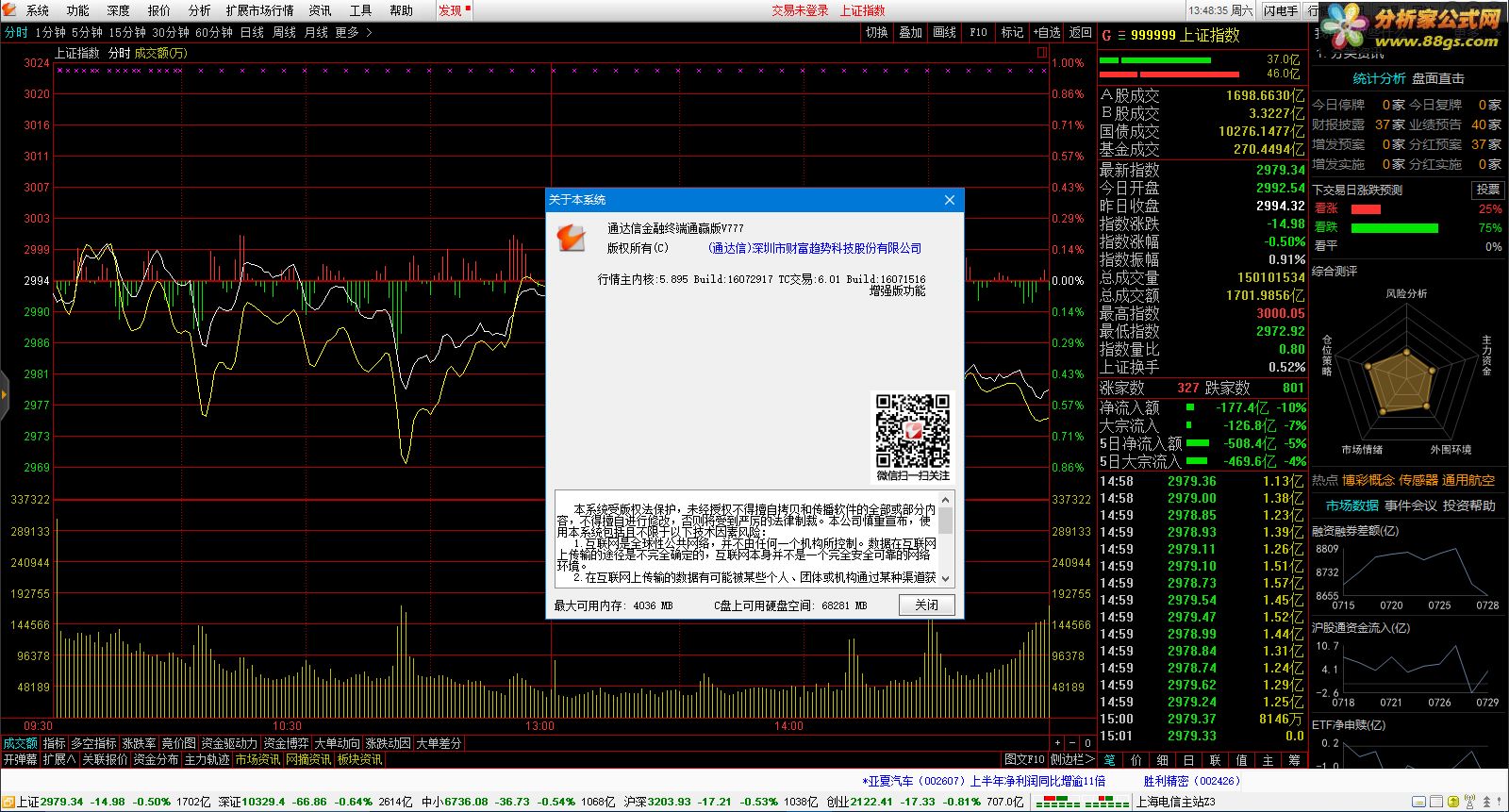The width and height of the screenshot is (1509, 812).
Task: Select the 多空指标 indicator tab
Action: coord(93,743)
